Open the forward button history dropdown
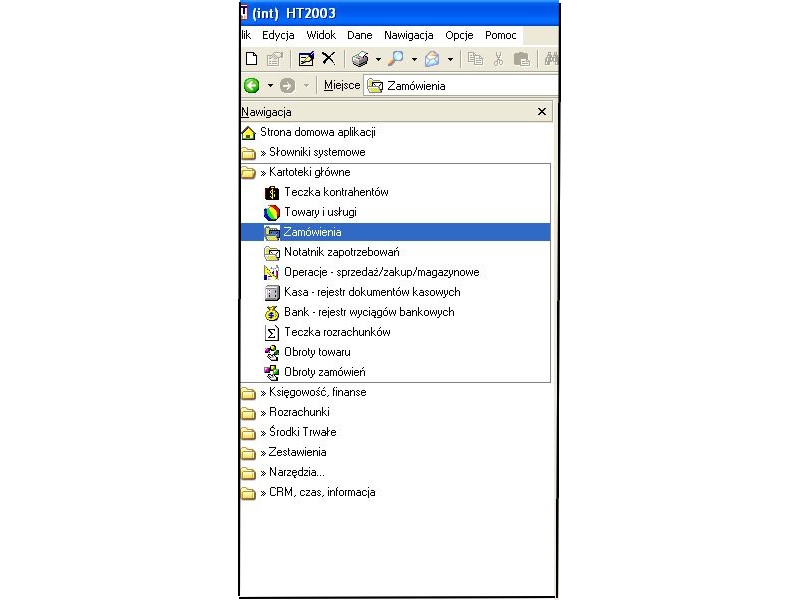 coord(307,86)
